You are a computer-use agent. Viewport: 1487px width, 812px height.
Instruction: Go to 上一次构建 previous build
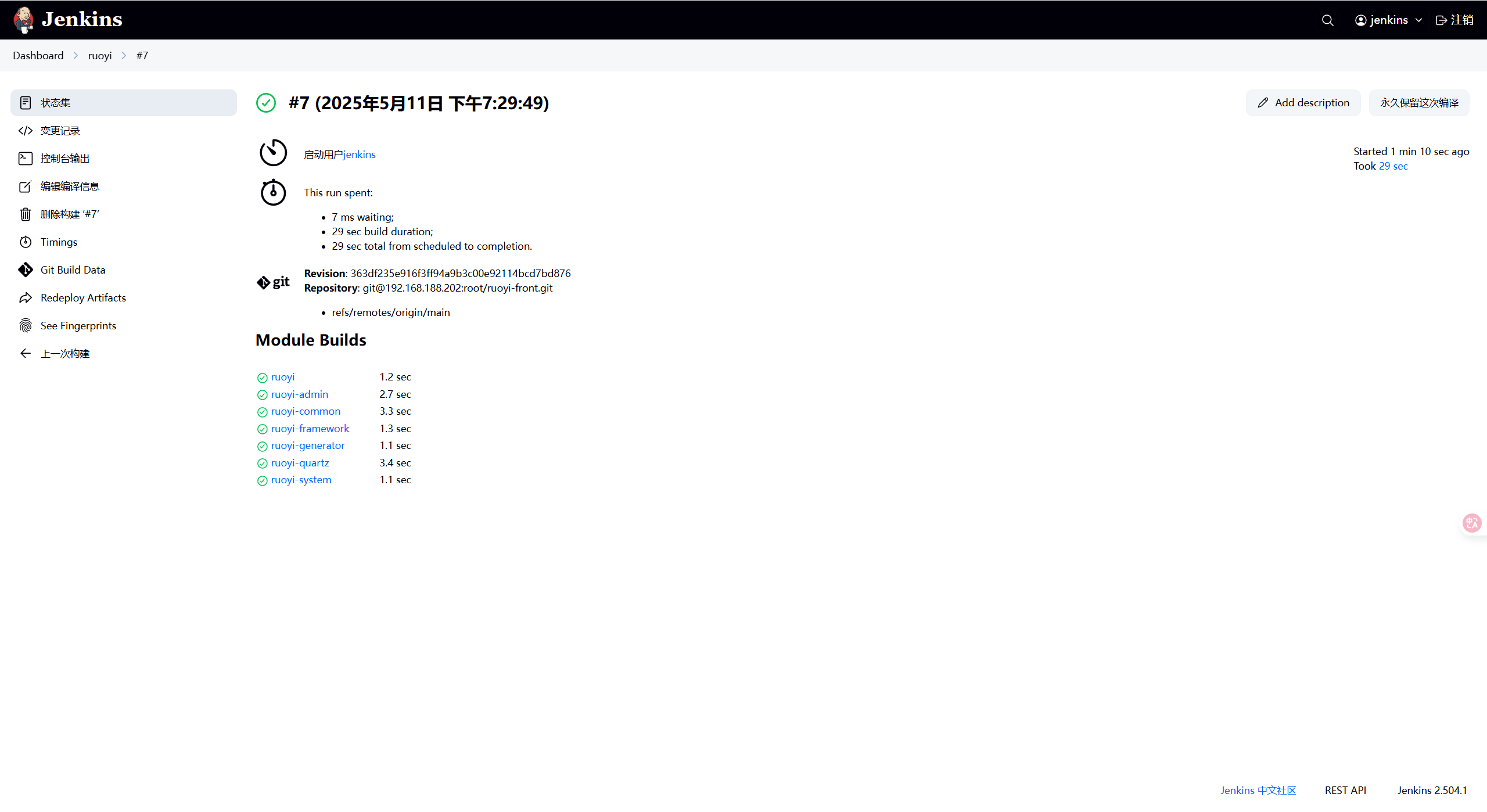[64, 354]
